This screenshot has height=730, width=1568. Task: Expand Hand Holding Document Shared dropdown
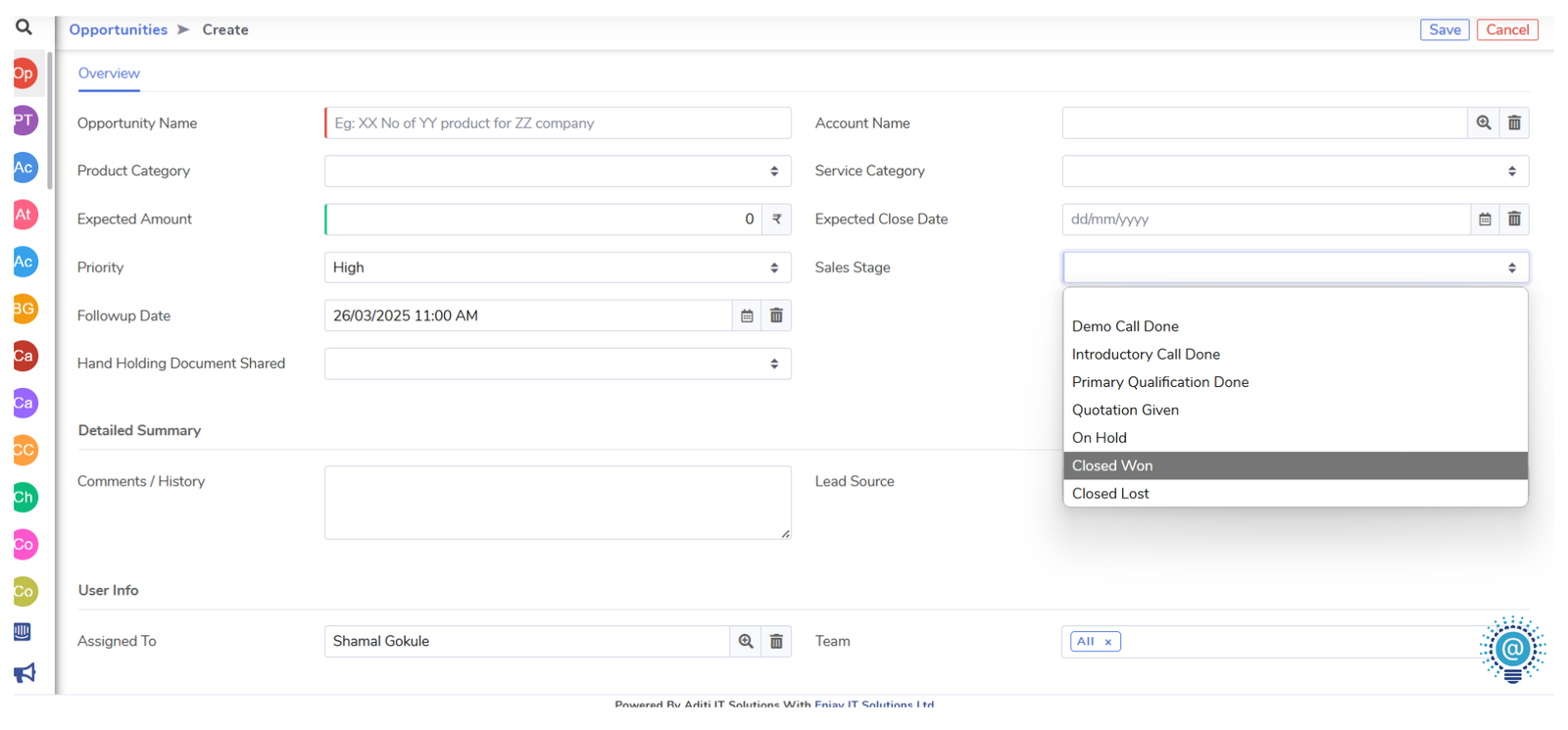(558, 364)
